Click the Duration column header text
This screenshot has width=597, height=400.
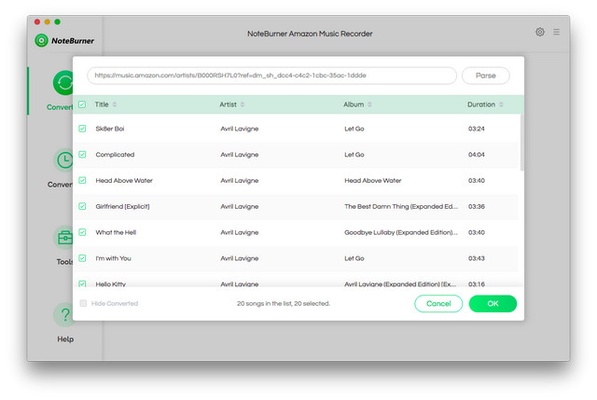(x=481, y=104)
